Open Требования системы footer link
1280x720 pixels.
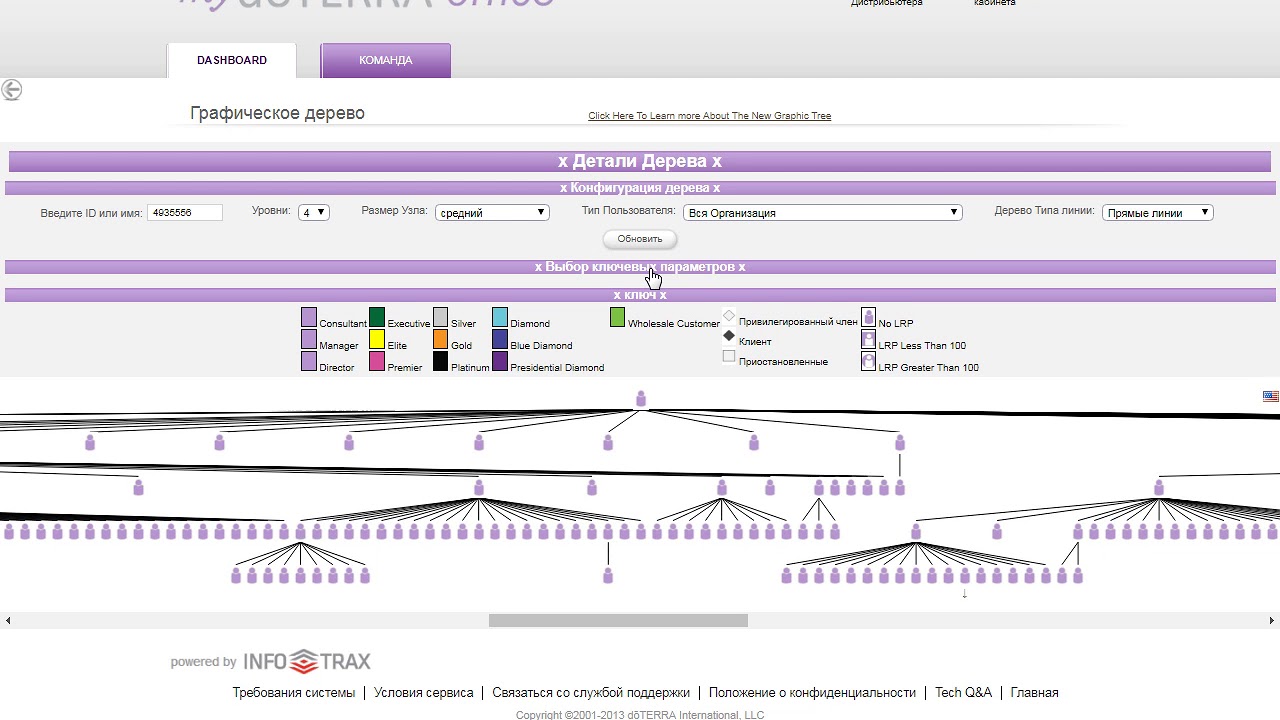tap(294, 692)
